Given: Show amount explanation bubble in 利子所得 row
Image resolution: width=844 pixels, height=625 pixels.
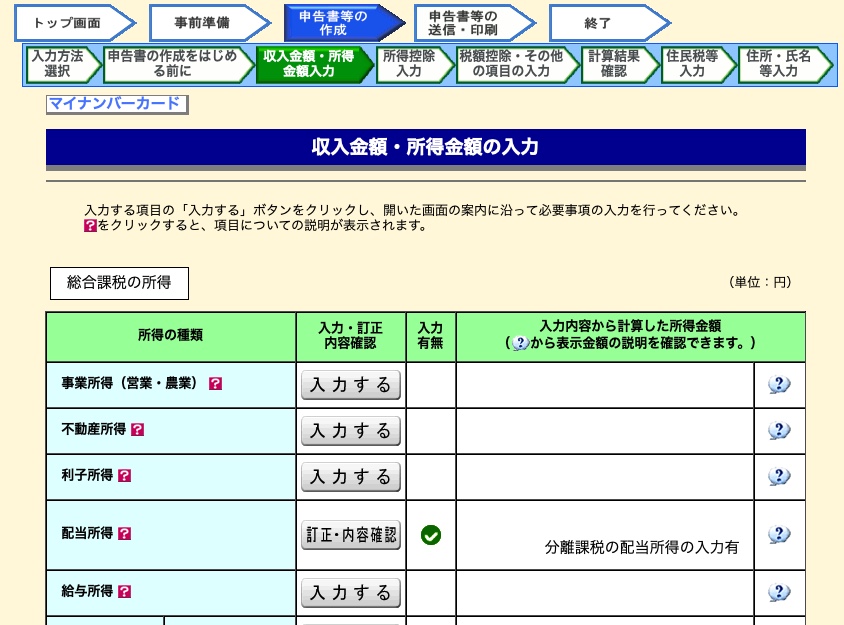Looking at the screenshot, I should click(x=779, y=476).
